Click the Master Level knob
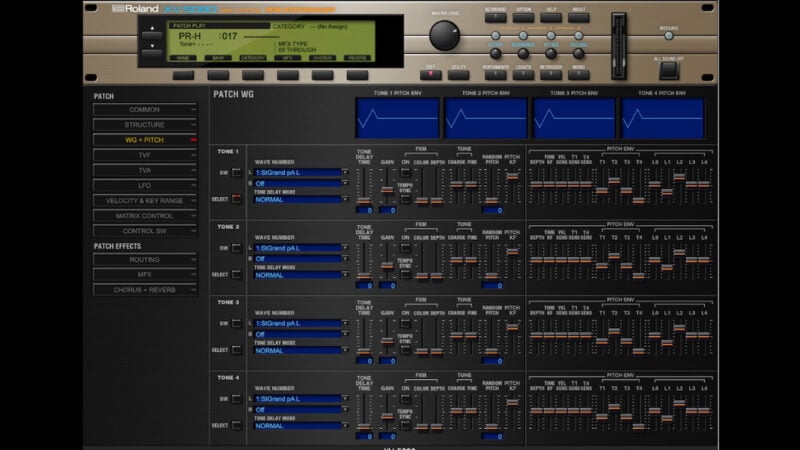Image resolution: width=800 pixels, height=450 pixels. 444,36
